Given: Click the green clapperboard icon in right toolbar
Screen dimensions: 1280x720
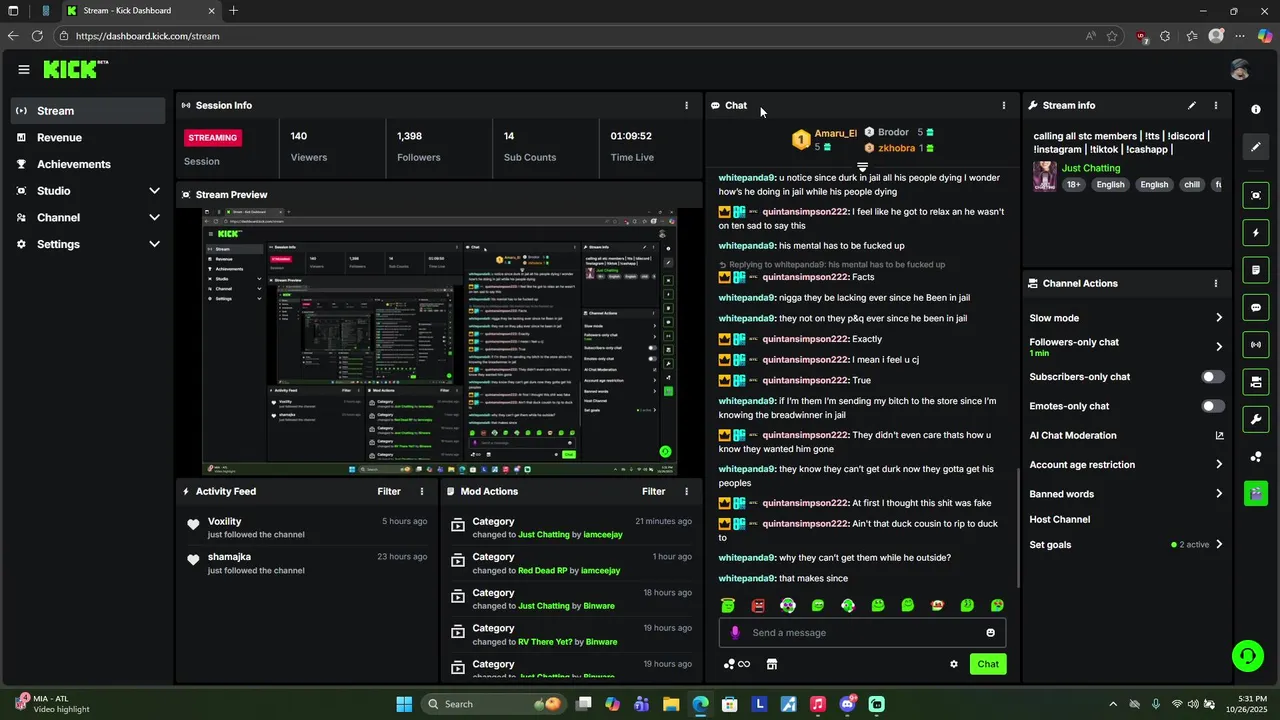Looking at the screenshot, I should pos(1256,493).
